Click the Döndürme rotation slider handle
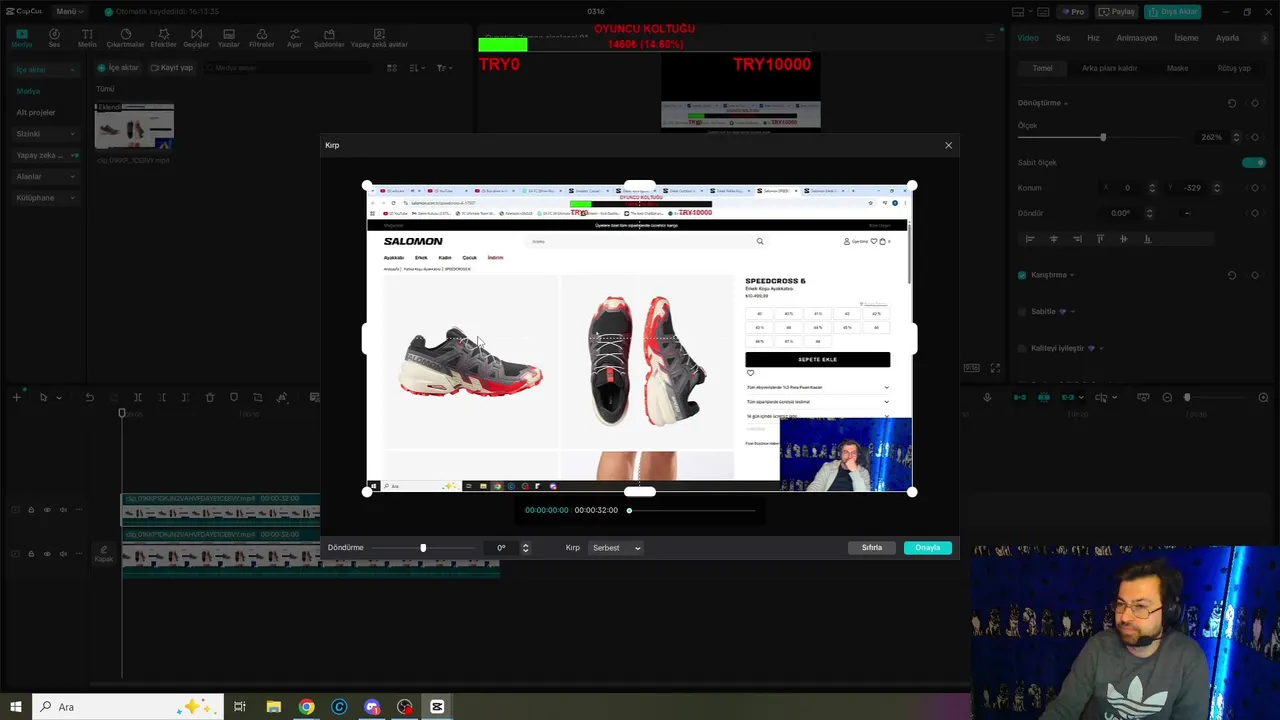The height and width of the screenshot is (720, 1280). 423,548
